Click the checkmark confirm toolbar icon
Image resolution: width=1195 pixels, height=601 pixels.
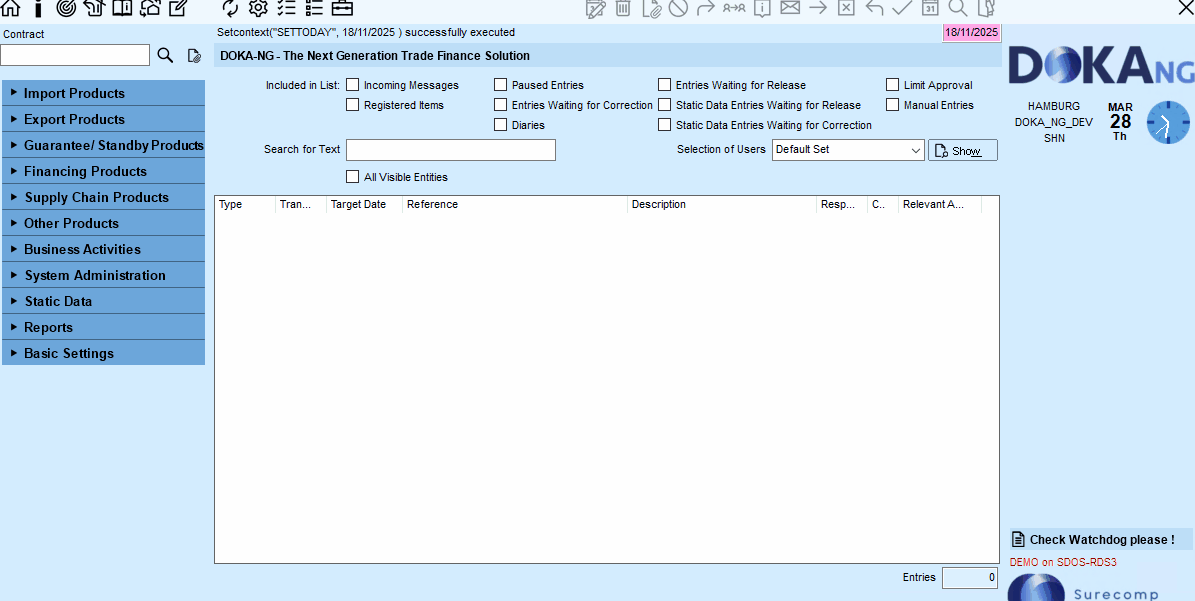pos(902,8)
